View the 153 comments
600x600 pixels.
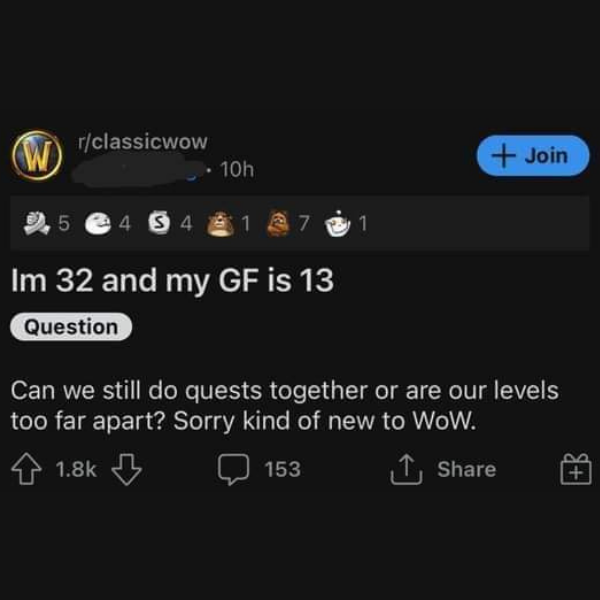pyautogui.click(x=283, y=469)
